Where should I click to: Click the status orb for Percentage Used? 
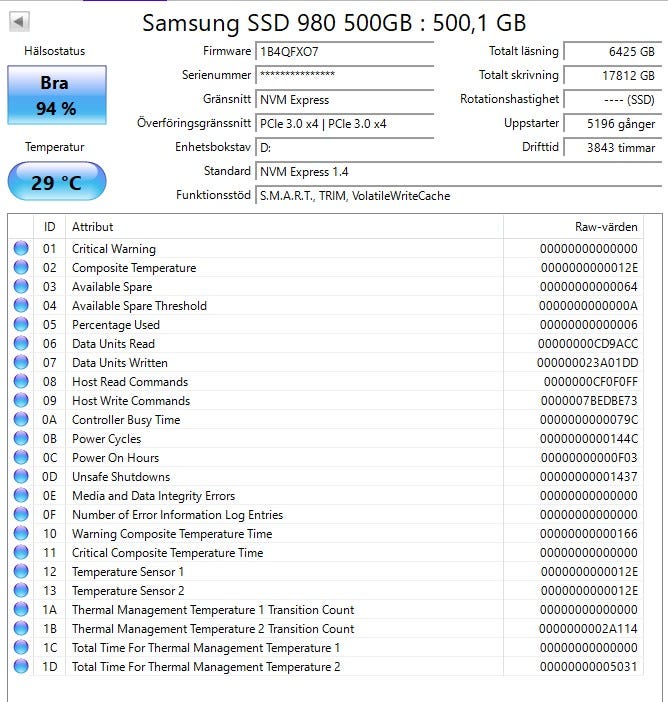(x=21, y=324)
